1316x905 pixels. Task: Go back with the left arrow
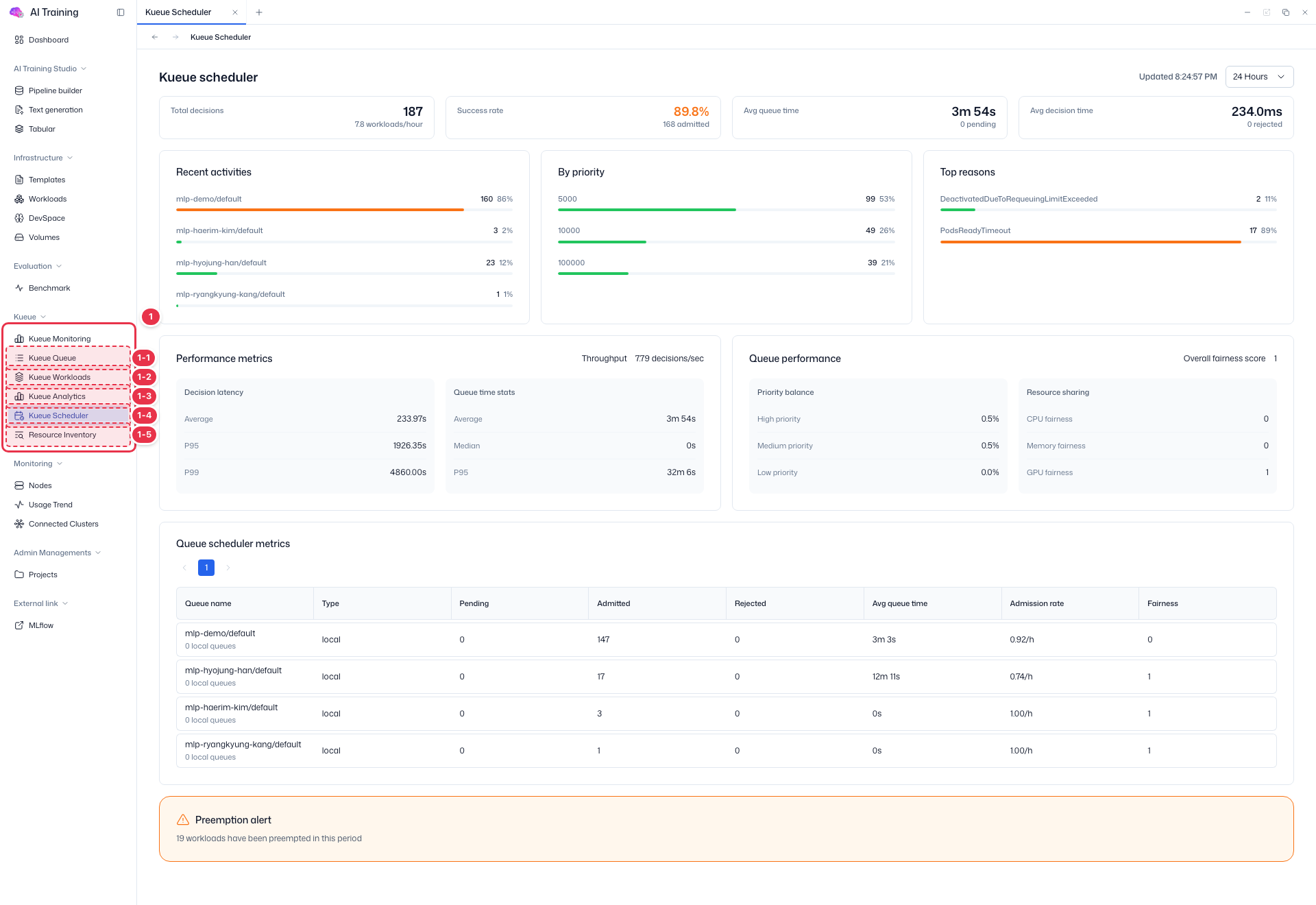point(155,37)
